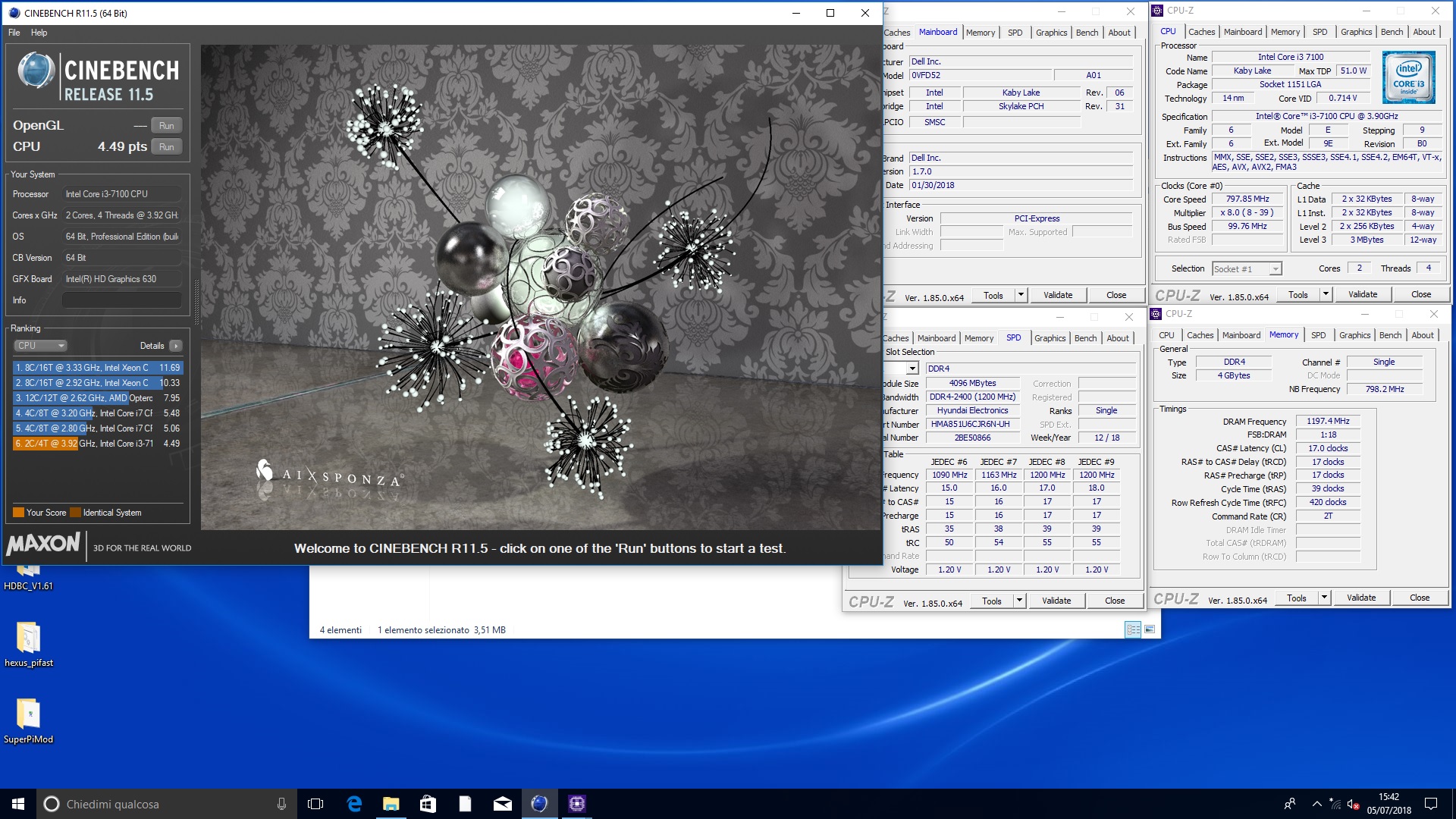The width and height of the screenshot is (1456, 819).
Task: Toggle the ranking Details arrow button
Action: 176,346
